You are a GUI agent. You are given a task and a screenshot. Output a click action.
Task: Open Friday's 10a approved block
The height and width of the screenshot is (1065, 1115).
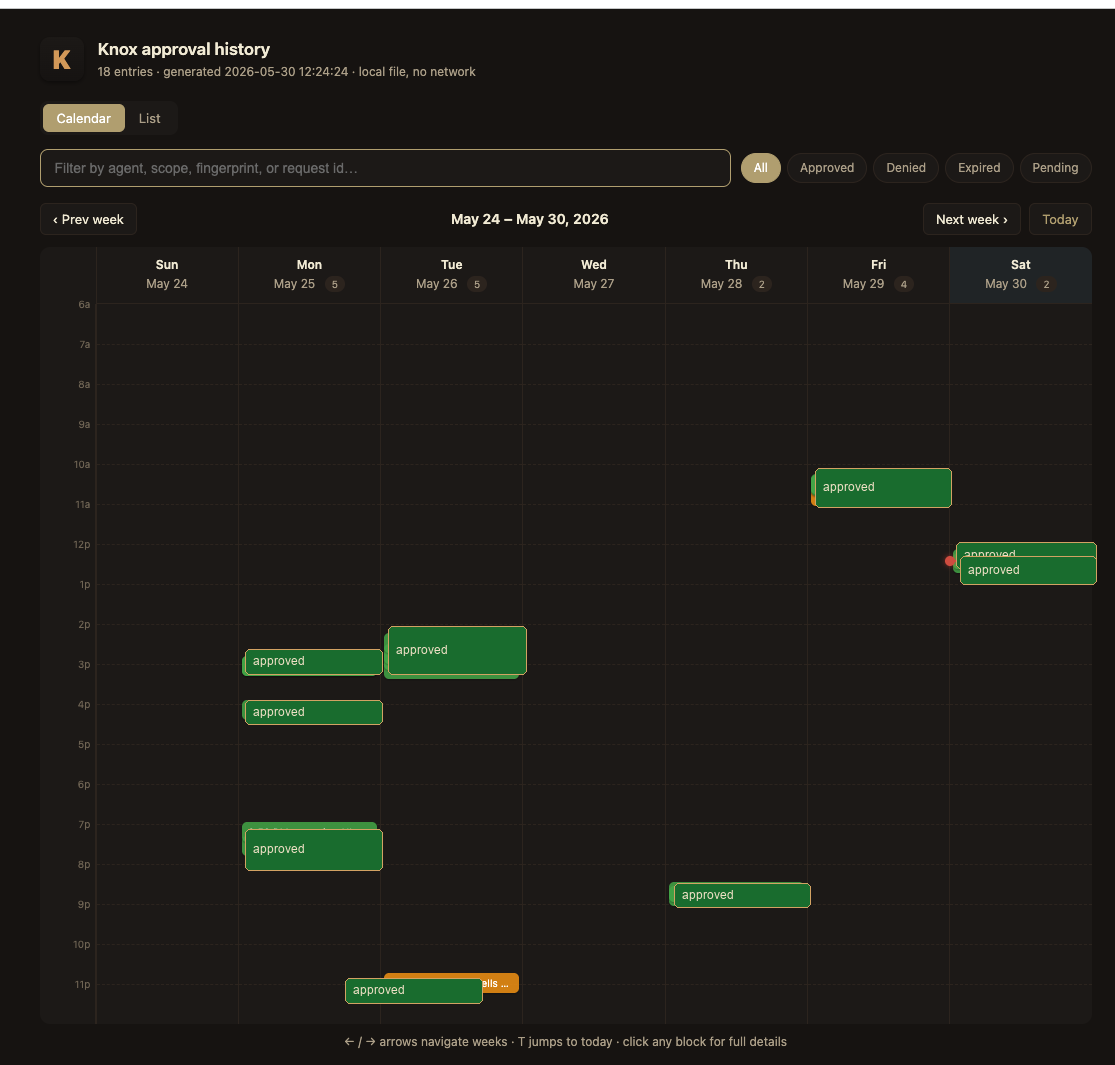click(x=883, y=488)
